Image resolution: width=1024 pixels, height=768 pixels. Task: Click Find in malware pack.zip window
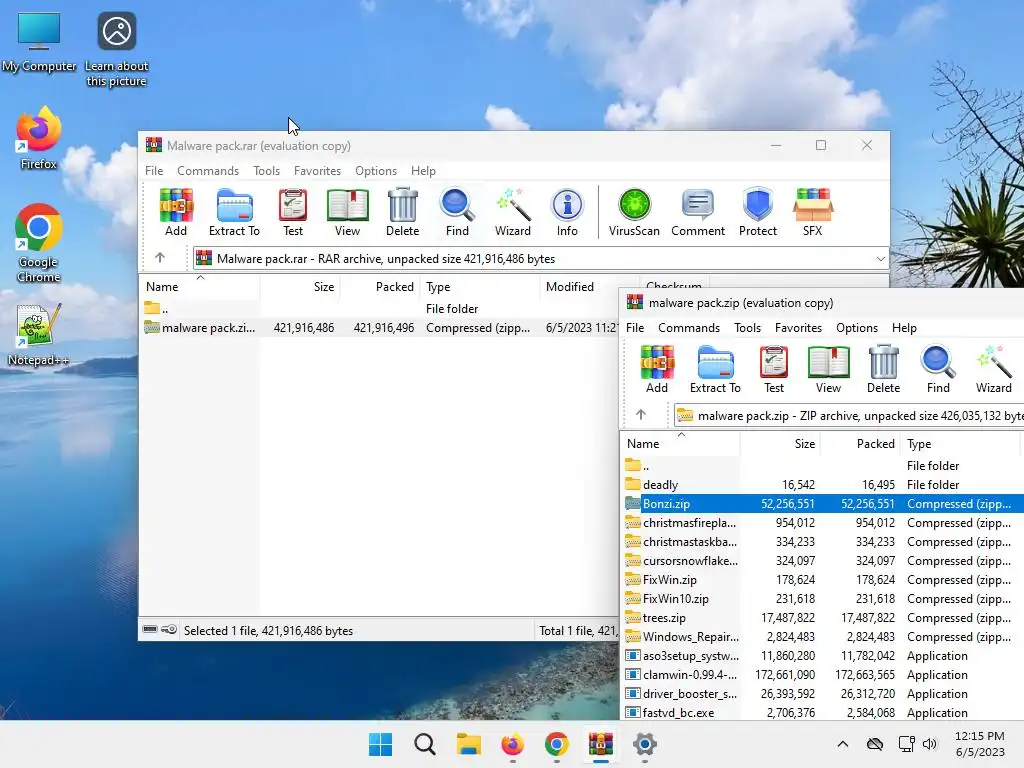(938, 370)
